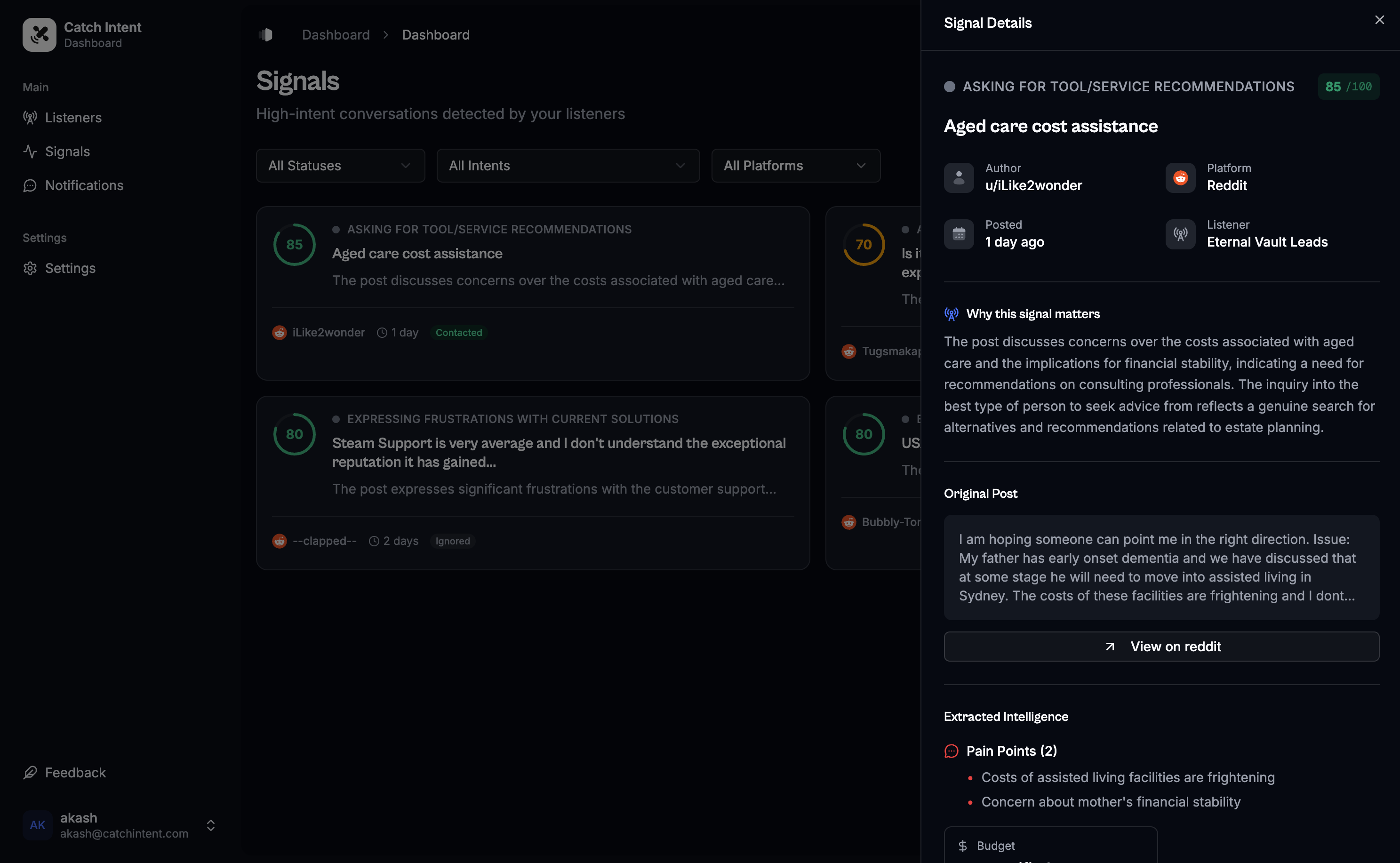Click the Catch Intent logo icon
This screenshot has width=1400, height=863.
(x=39, y=34)
